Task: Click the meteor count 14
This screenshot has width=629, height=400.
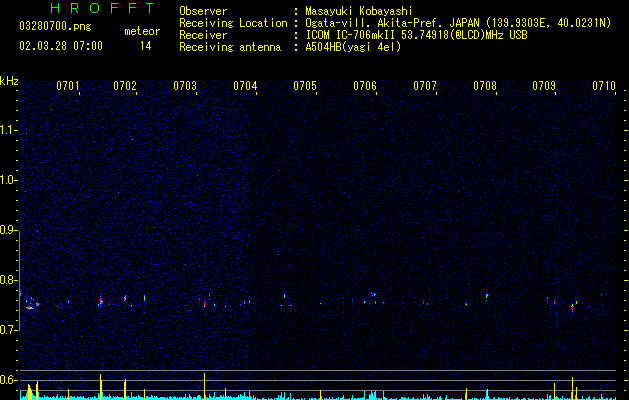Action: tap(146, 46)
